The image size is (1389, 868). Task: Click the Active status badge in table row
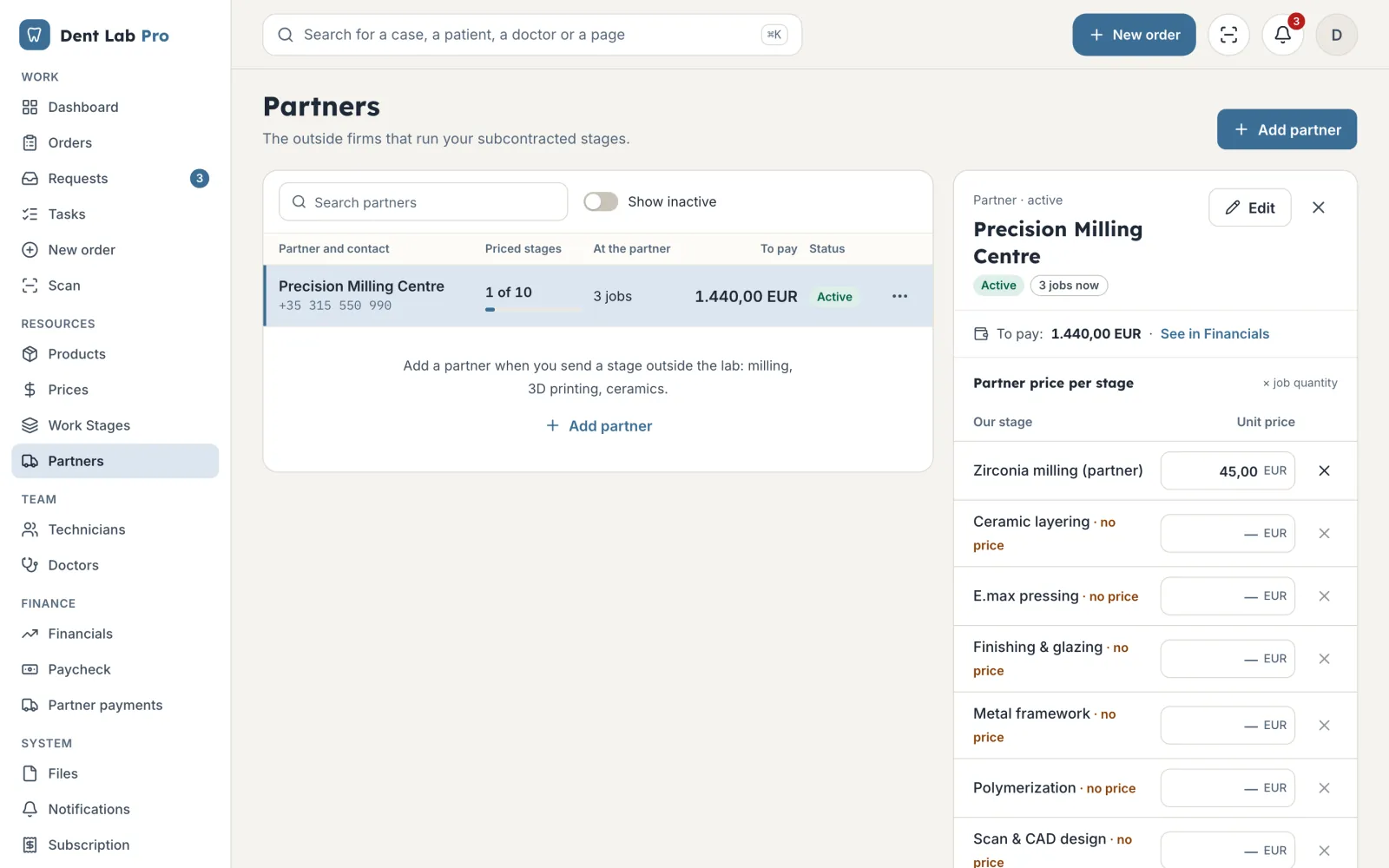point(834,297)
